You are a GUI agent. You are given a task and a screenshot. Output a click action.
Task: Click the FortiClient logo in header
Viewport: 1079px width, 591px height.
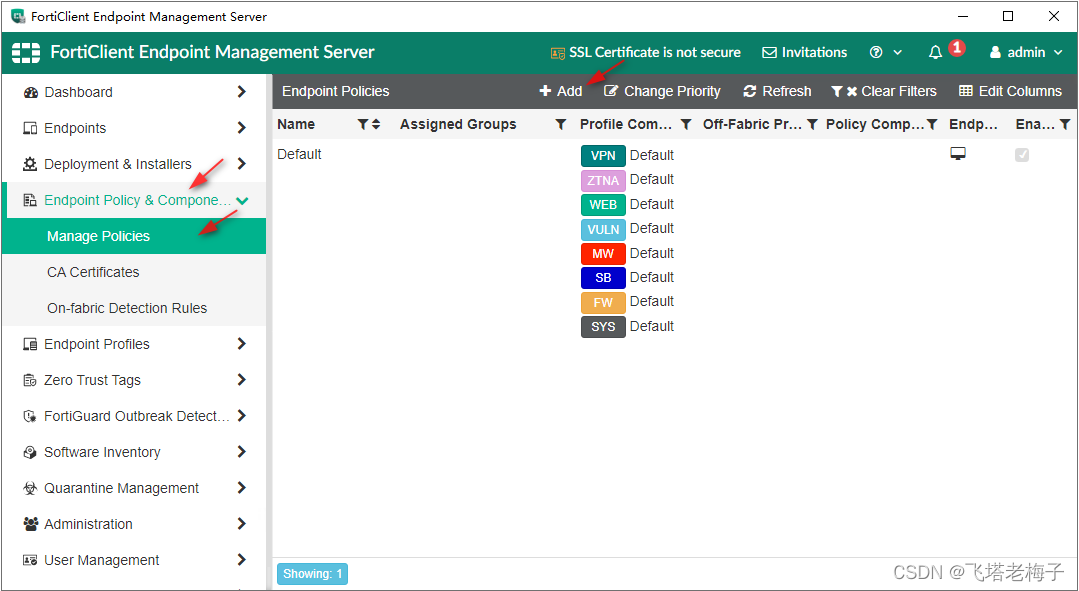click(26, 52)
